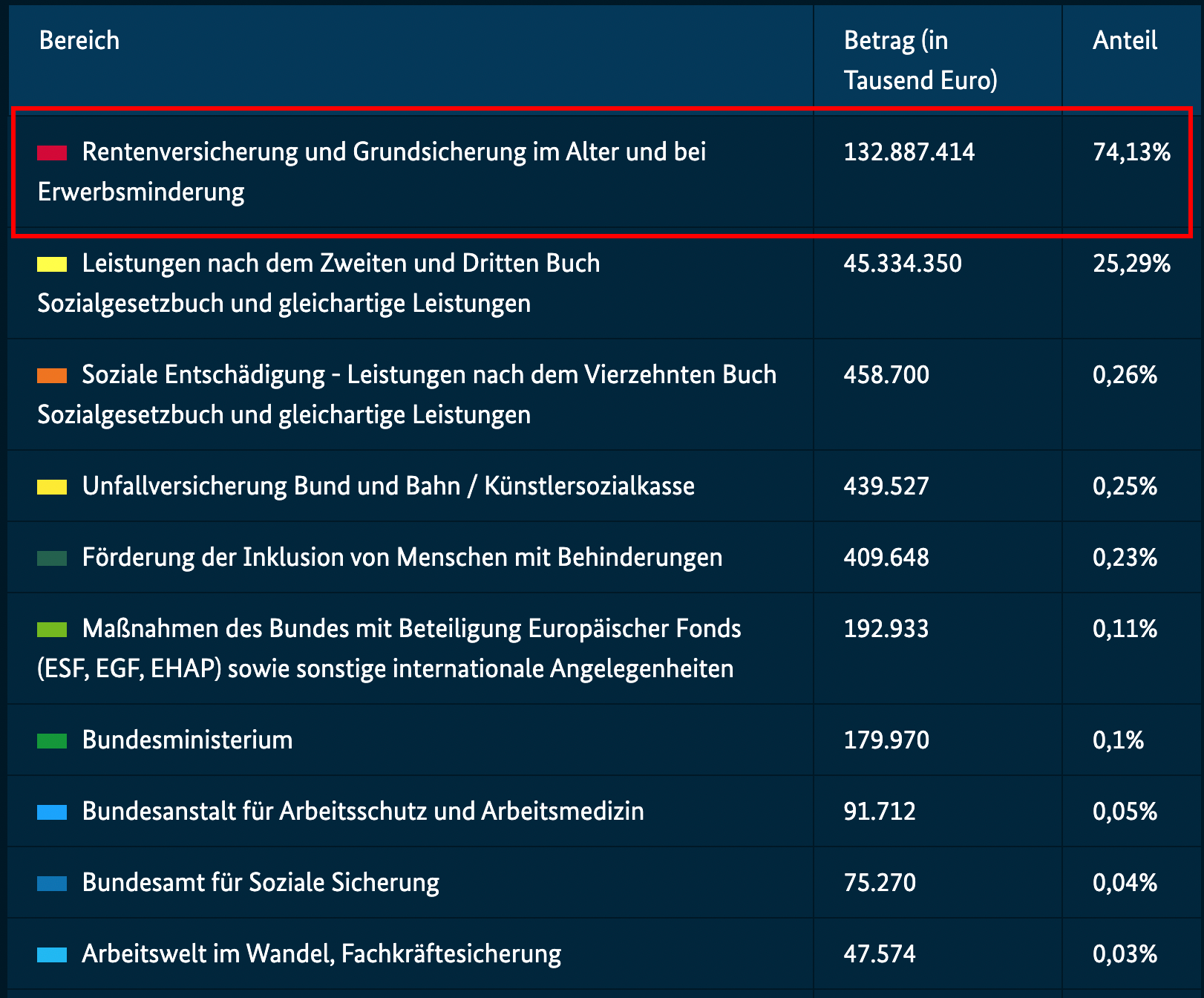
Task: Click the amount 45.334.350
Action: [x=903, y=264]
